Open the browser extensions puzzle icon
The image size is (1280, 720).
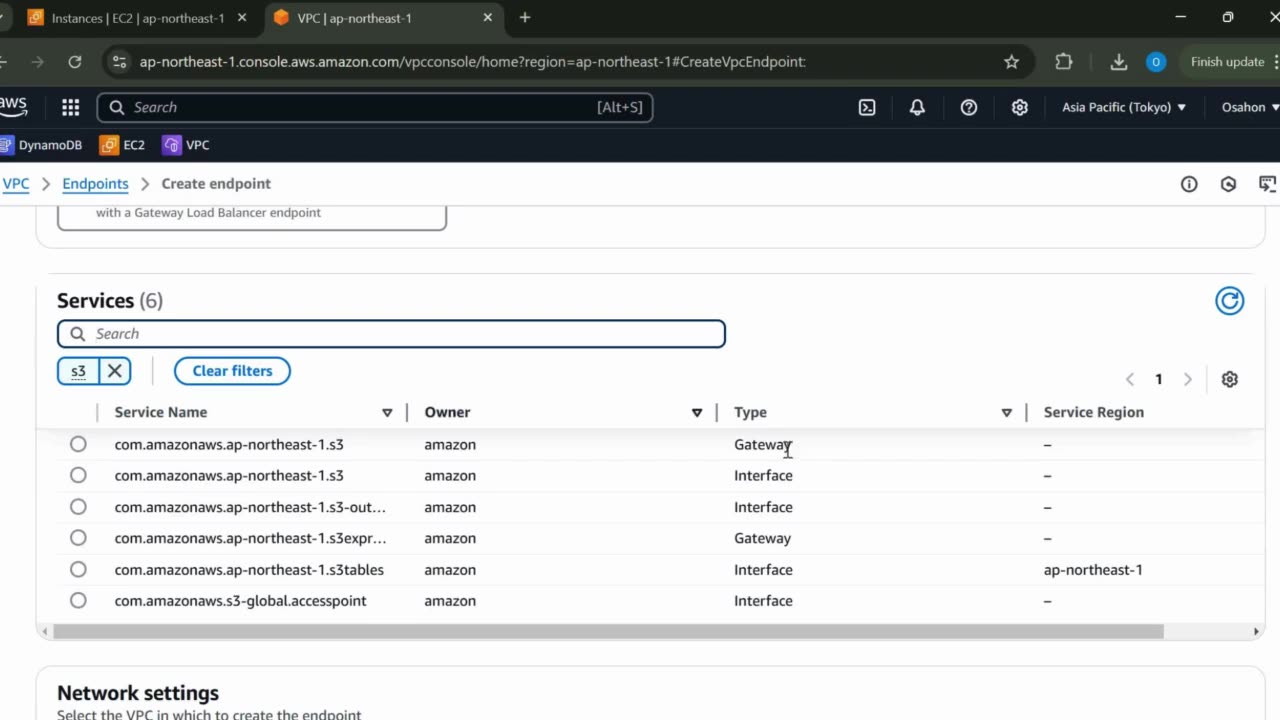click(x=1064, y=62)
